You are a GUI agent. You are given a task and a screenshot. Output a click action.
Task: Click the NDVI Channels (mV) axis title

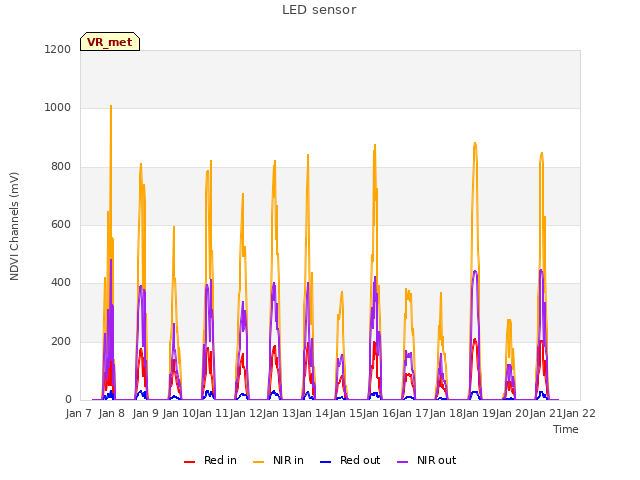coord(14,226)
